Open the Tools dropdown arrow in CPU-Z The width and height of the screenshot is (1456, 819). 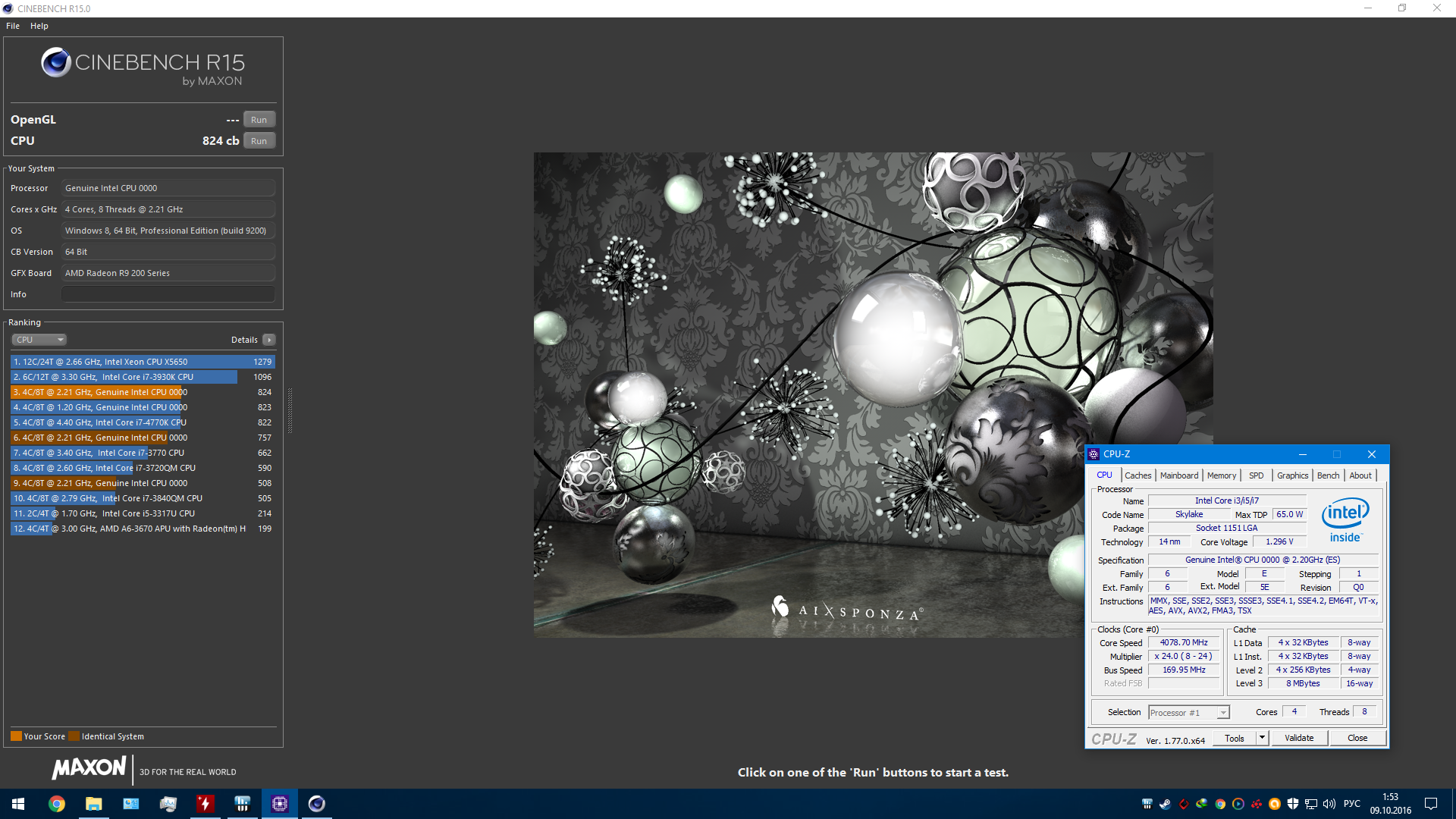point(1262,738)
